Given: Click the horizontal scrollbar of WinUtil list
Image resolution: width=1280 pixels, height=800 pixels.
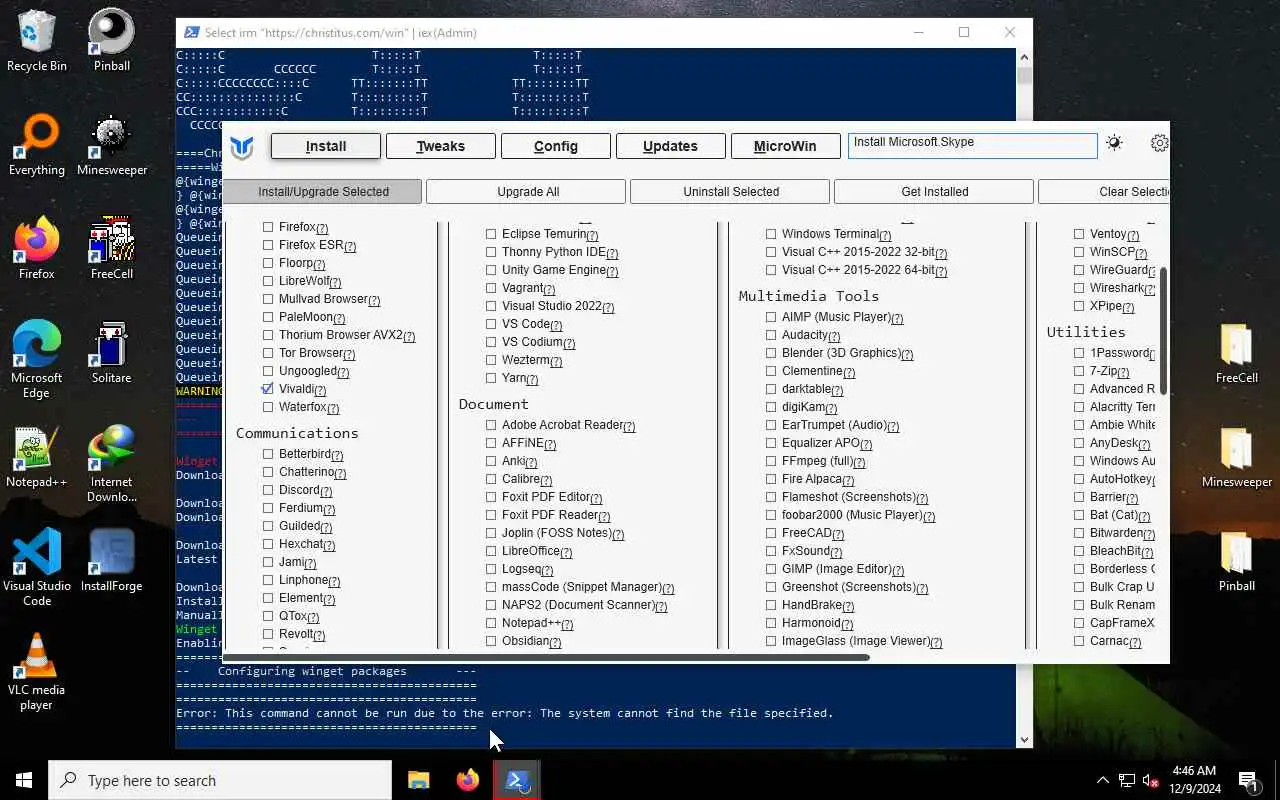Looking at the screenshot, I should click(546, 657).
